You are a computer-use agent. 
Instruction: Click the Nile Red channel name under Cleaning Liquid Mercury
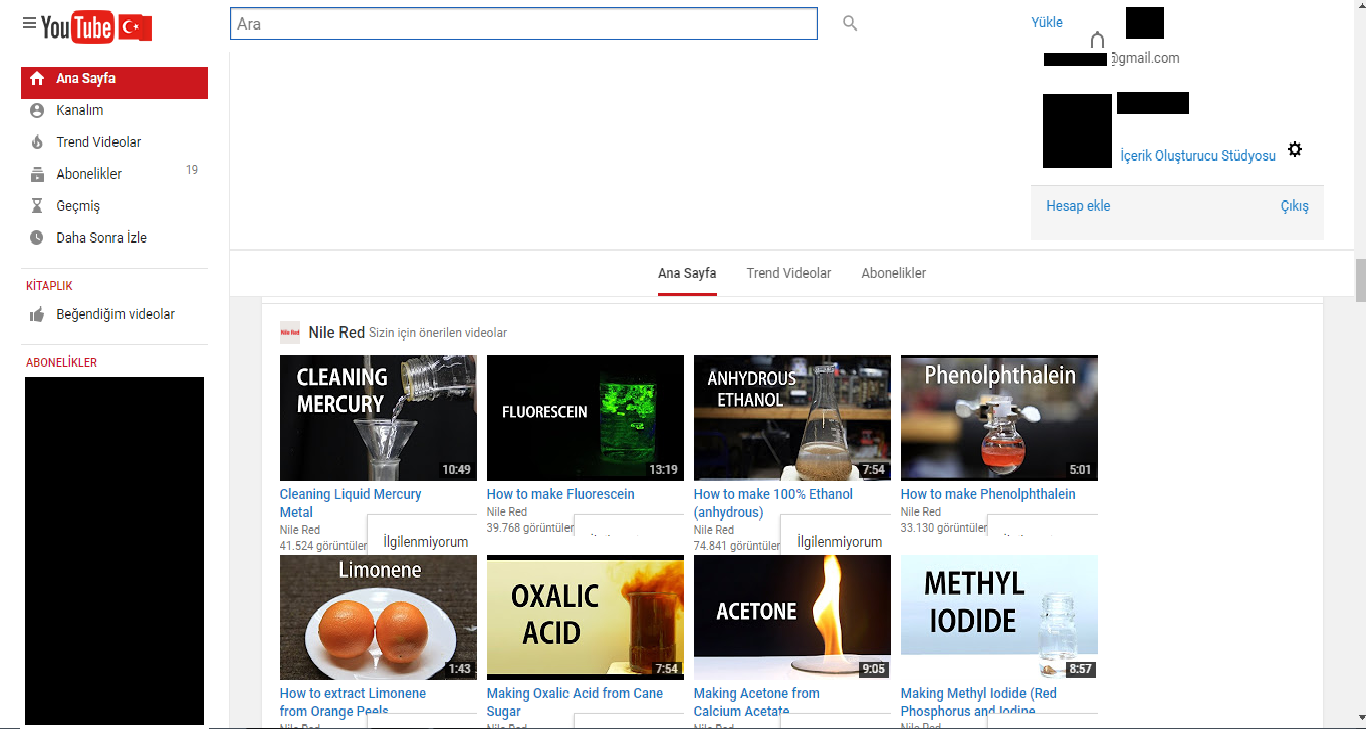[300, 530]
